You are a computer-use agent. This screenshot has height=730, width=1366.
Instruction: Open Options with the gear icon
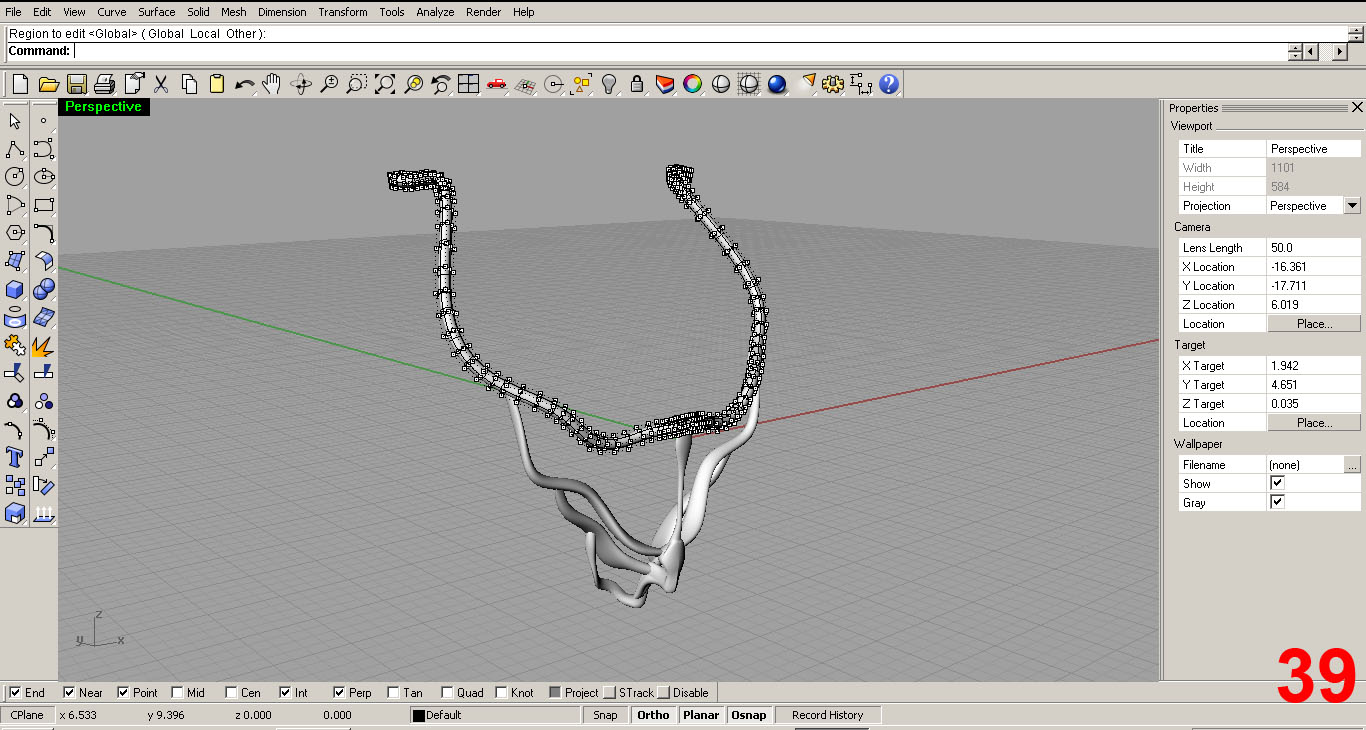(833, 84)
